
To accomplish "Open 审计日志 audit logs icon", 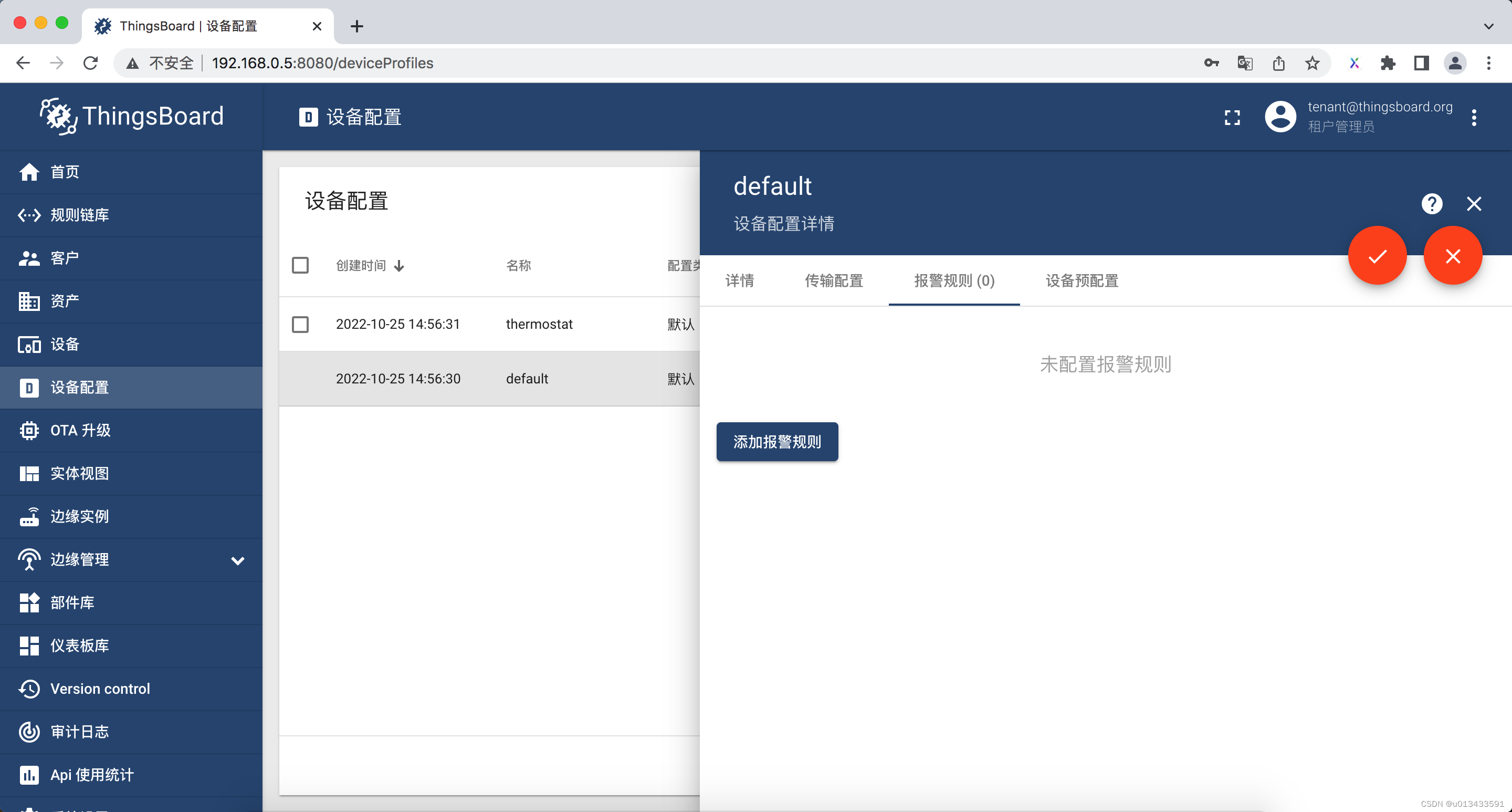I will [x=29, y=732].
